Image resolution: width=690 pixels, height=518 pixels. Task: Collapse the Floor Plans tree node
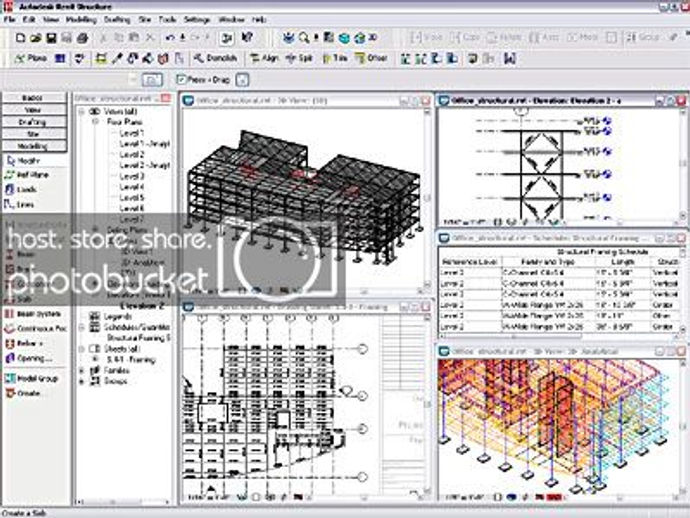coord(95,122)
